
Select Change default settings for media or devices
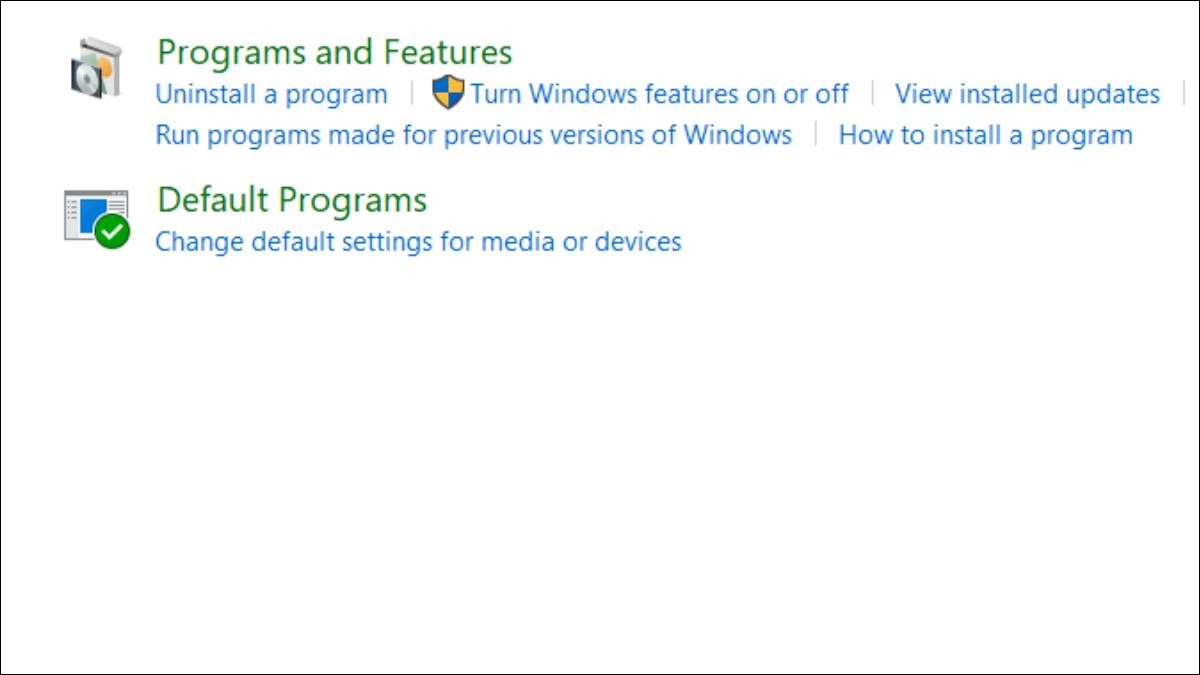418,242
